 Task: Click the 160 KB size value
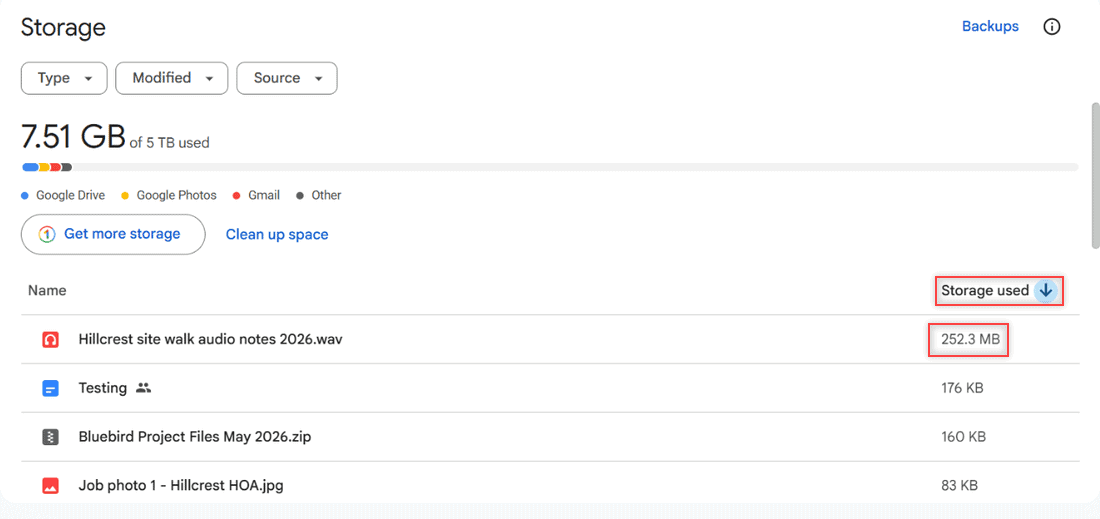[x=963, y=437]
